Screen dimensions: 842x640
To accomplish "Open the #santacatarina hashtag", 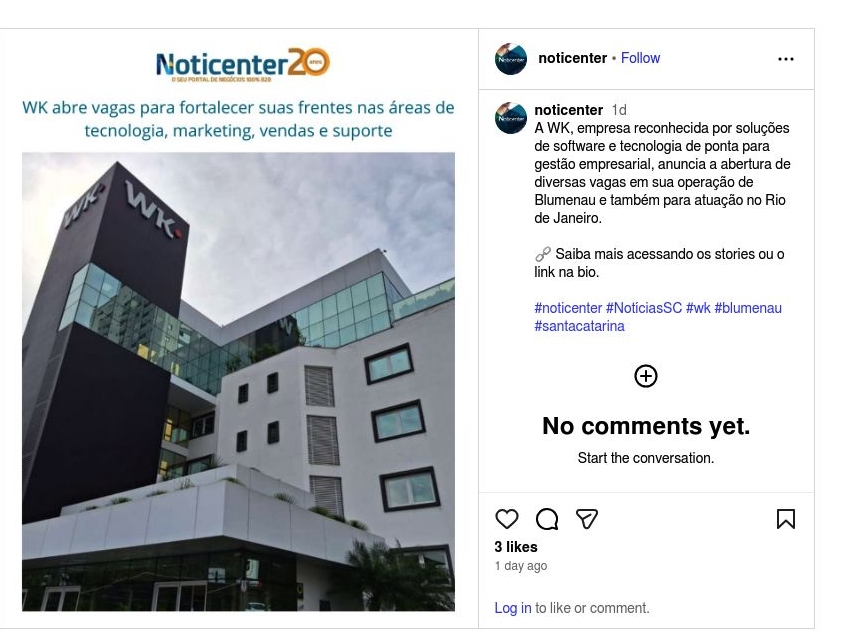I will click(579, 326).
